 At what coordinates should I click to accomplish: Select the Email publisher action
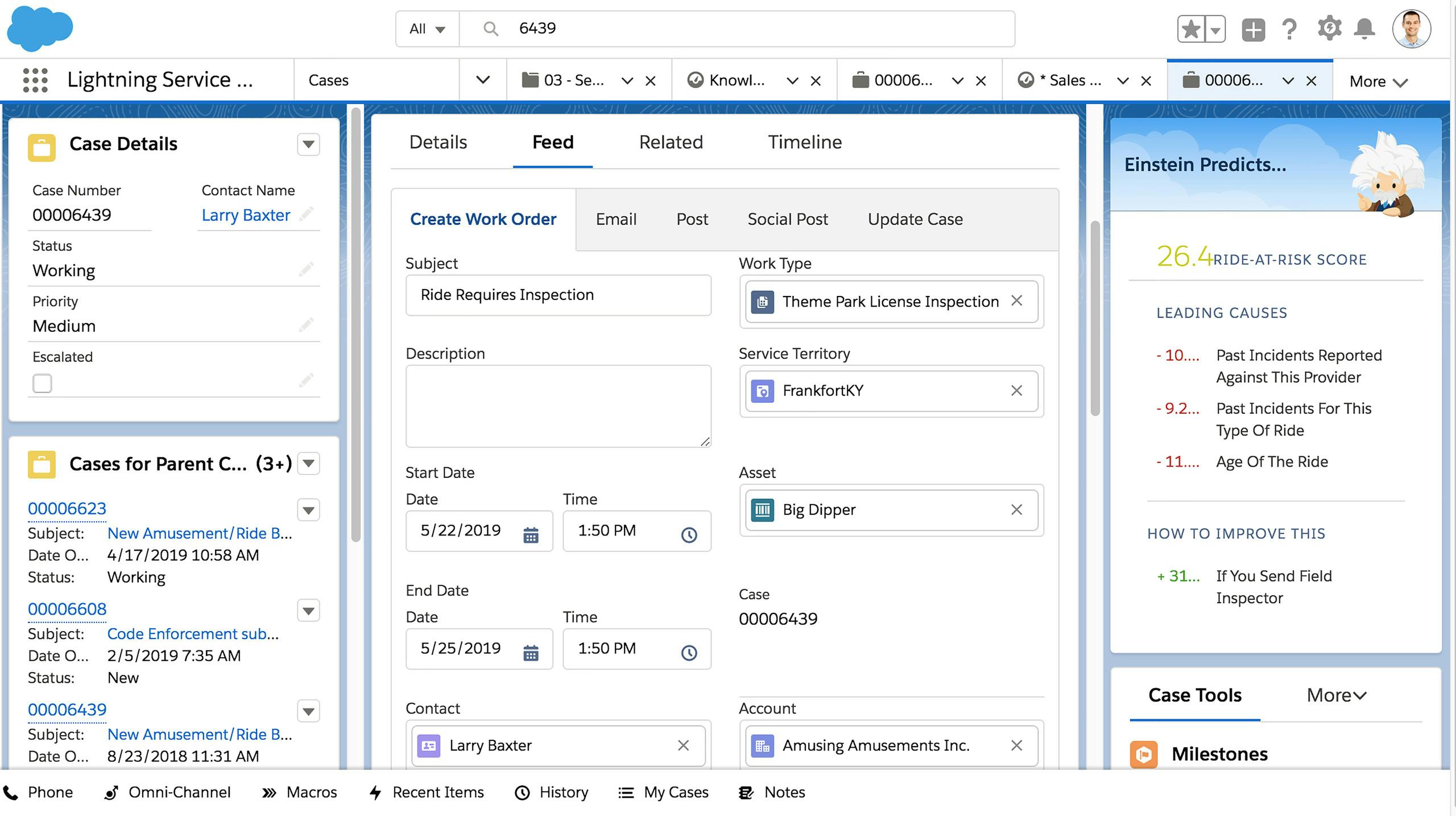616,219
